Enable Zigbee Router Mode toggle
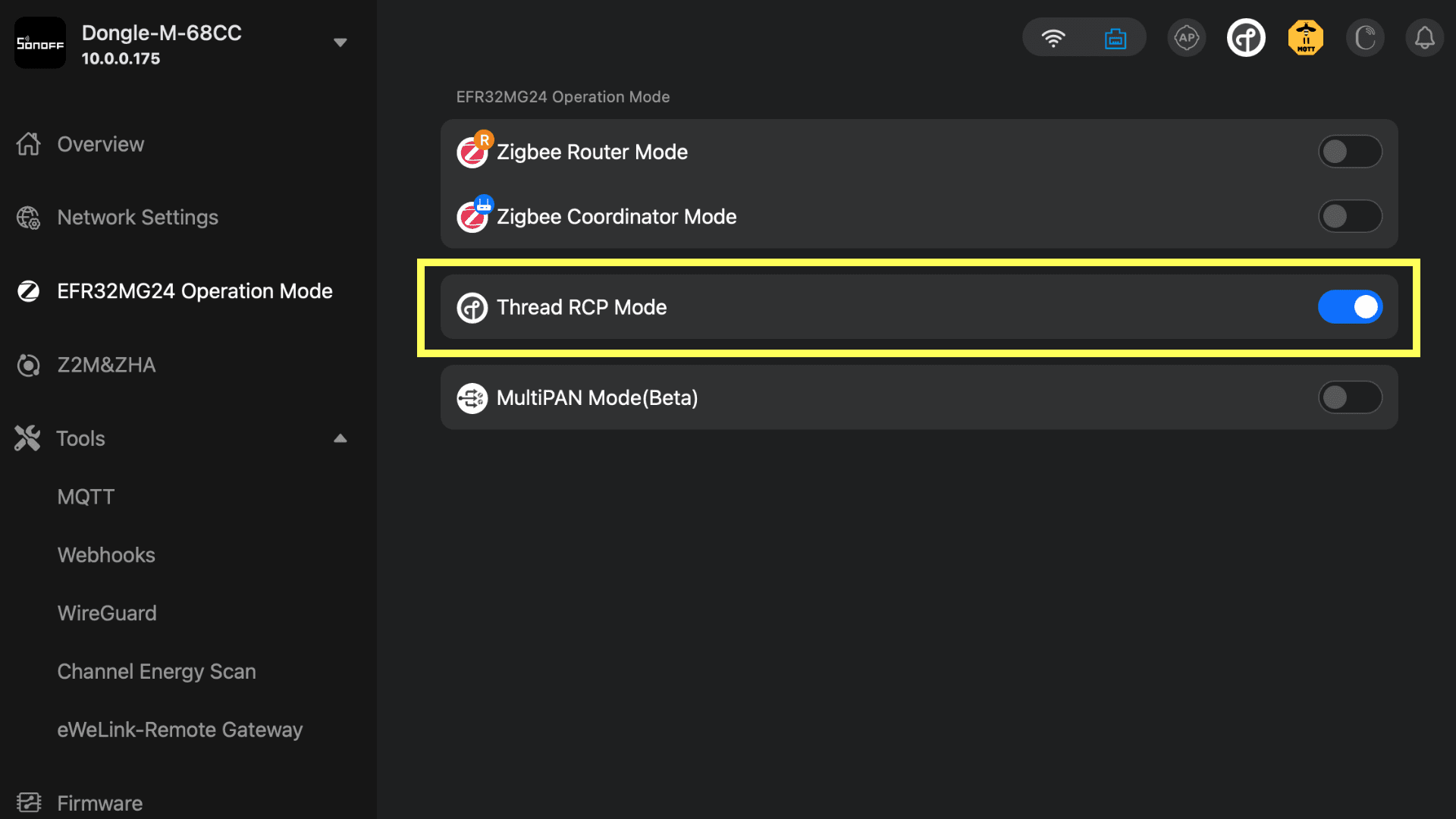Screen dimensions: 1456x819 coord(1350,152)
